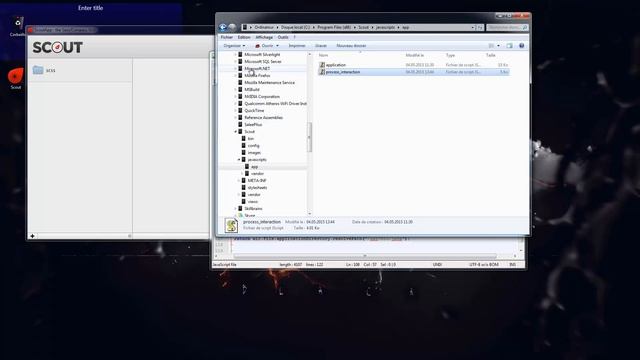Click the editor's horizontal scrollbar

pos(365,256)
